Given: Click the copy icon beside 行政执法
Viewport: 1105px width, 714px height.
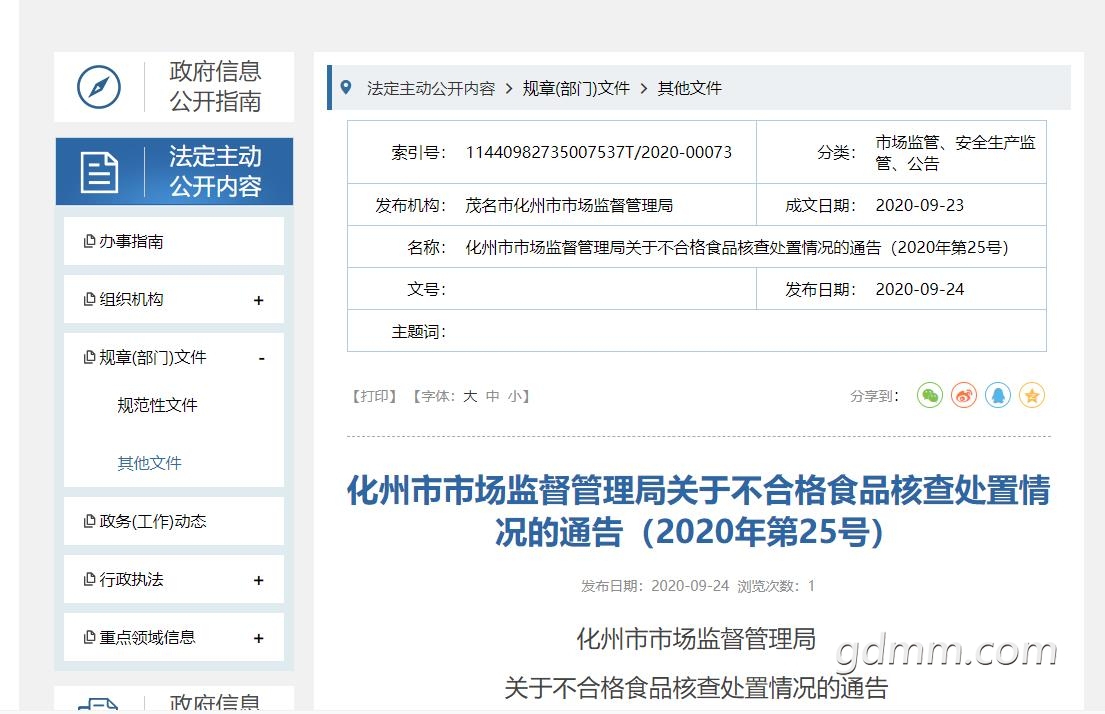Looking at the screenshot, I should point(89,579).
